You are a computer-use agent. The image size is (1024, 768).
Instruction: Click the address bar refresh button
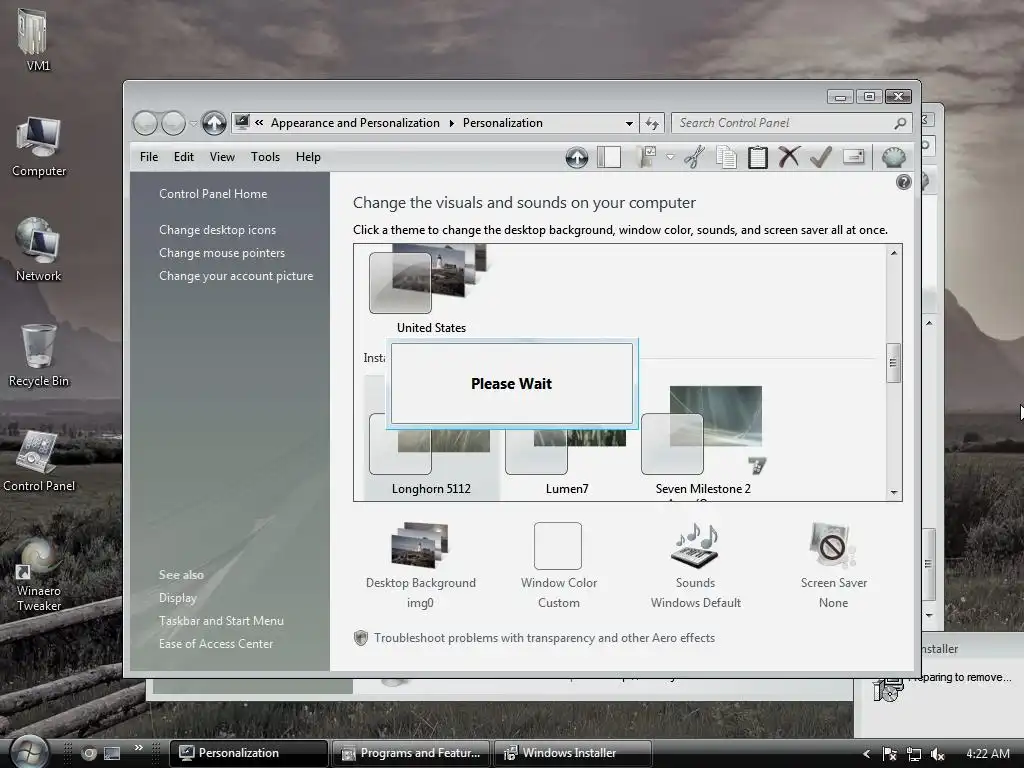652,123
